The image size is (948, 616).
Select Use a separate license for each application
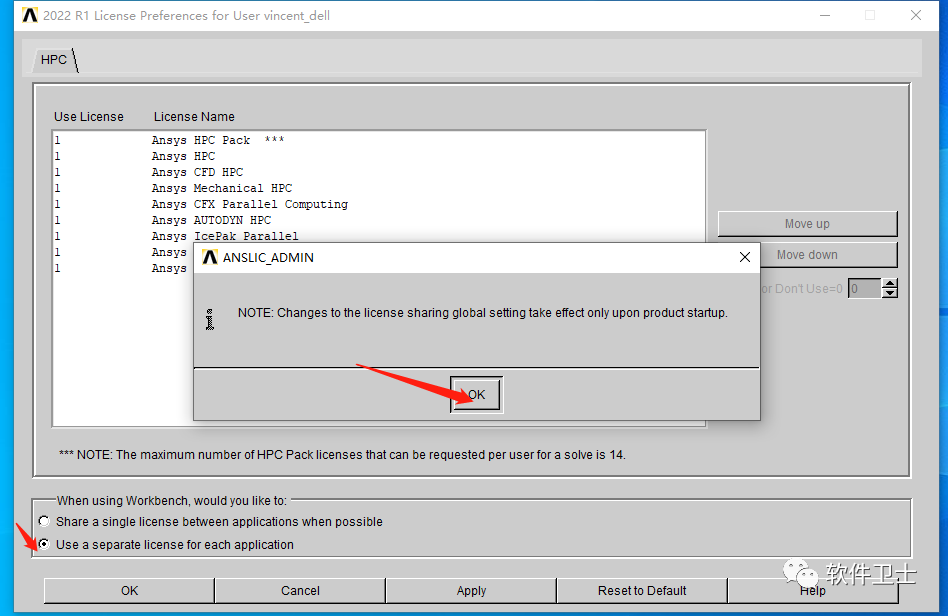[x=44, y=544]
